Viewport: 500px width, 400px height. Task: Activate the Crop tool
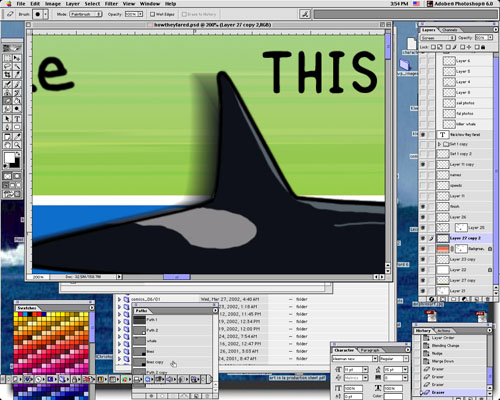(x=7, y=75)
